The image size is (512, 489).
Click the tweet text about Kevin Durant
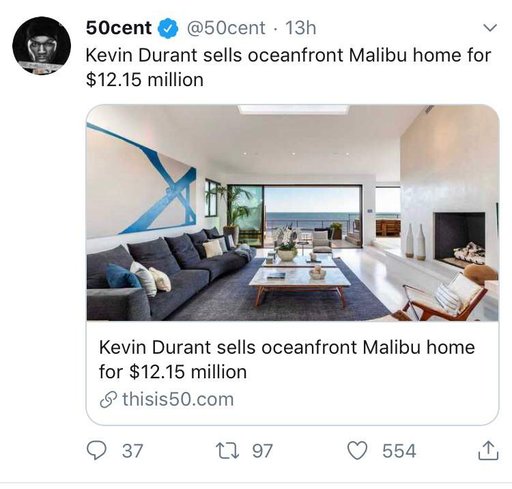(x=288, y=67)
